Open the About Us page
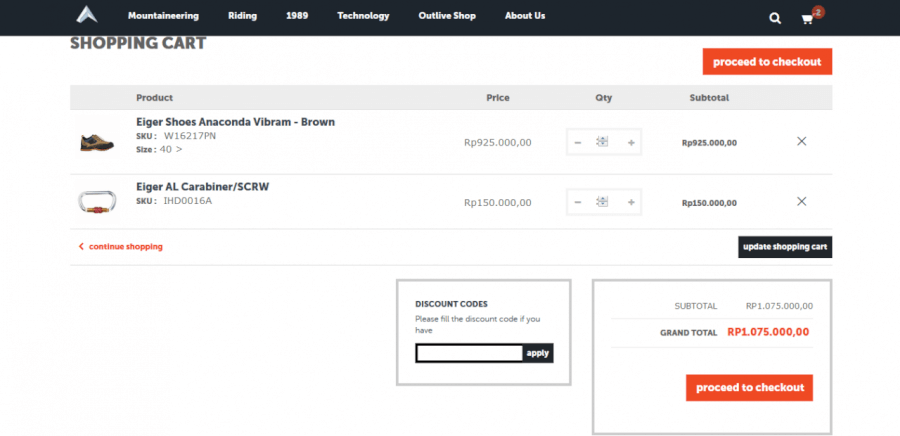This screenshot has height=436, width=900. pyautogui.click(x=525, y=16)
